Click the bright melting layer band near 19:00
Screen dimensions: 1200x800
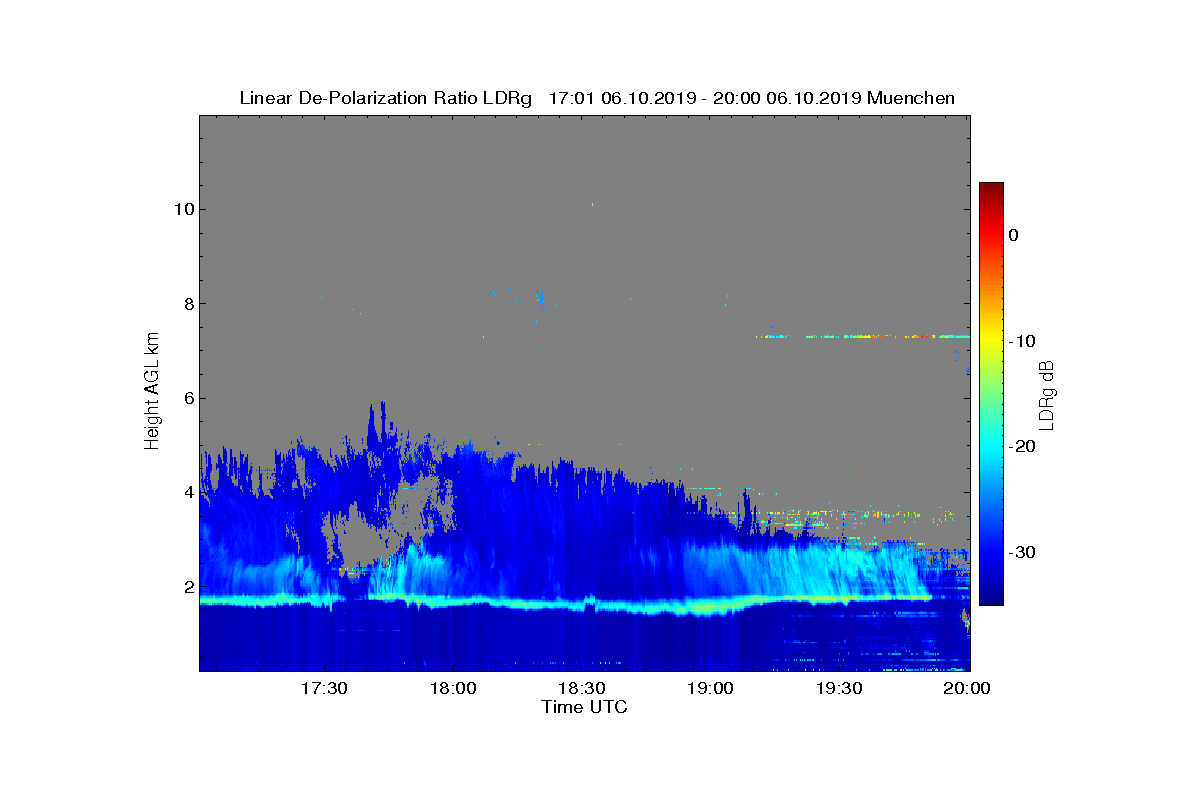pos(708,607)
